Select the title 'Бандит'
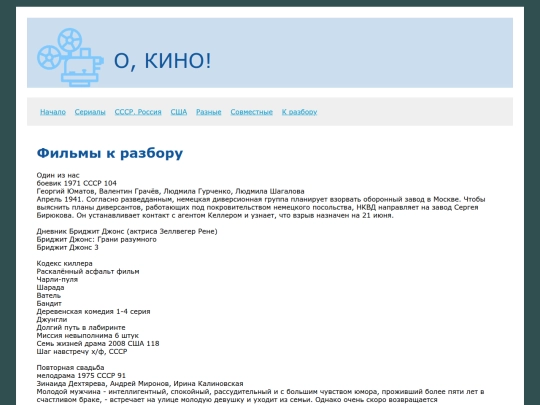This screenshot has width=540, height=405. (49, 303)
